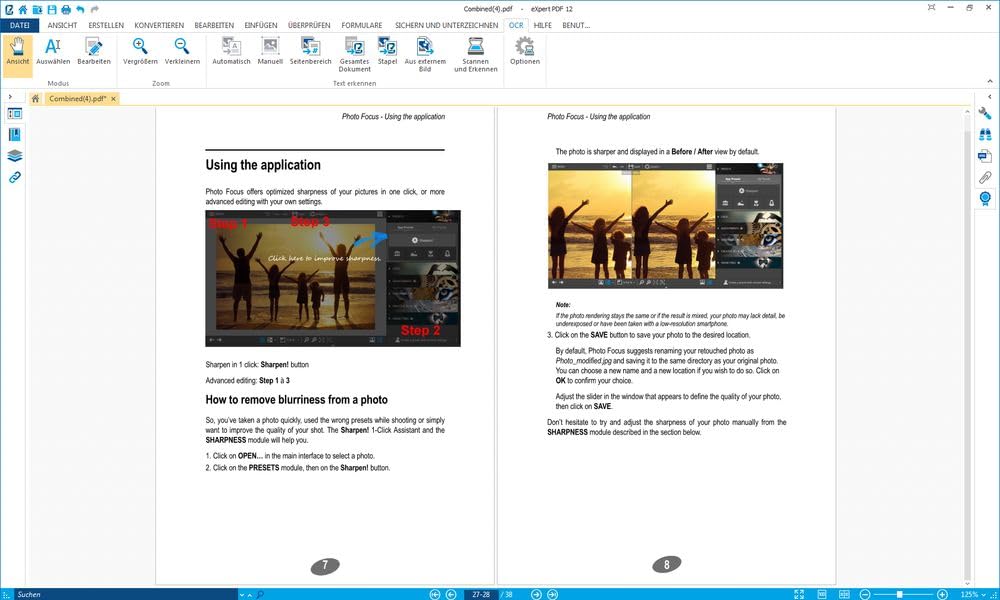
Task: Switch to Auswählen text selection mode
Action: 53,50
